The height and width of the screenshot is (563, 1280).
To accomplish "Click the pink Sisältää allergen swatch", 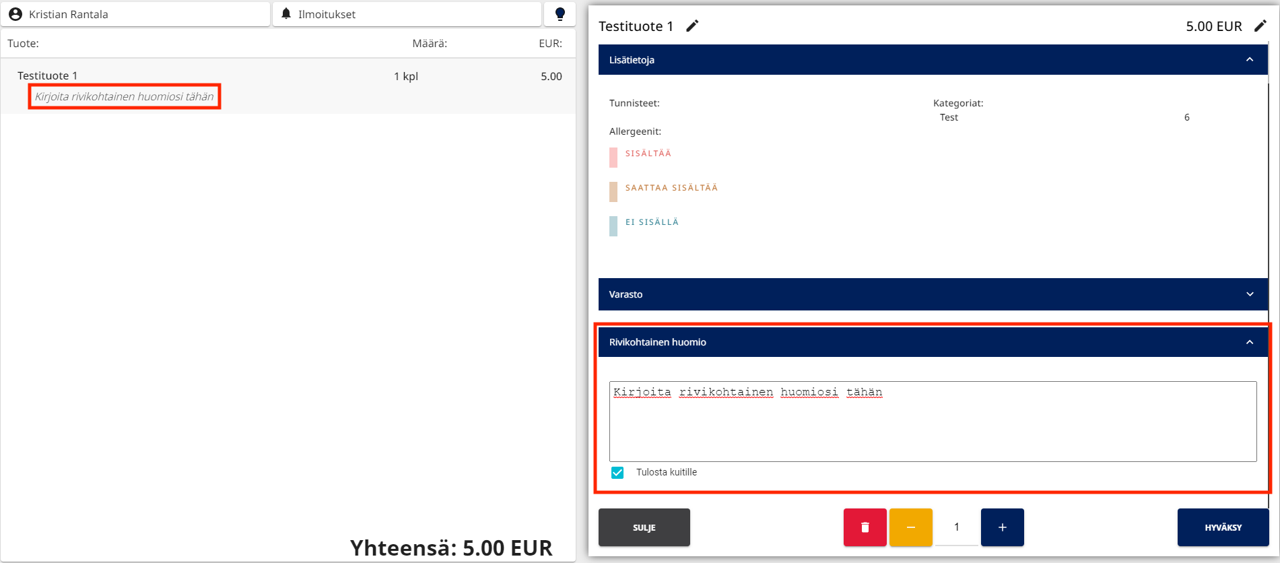I will coord(614,157).
